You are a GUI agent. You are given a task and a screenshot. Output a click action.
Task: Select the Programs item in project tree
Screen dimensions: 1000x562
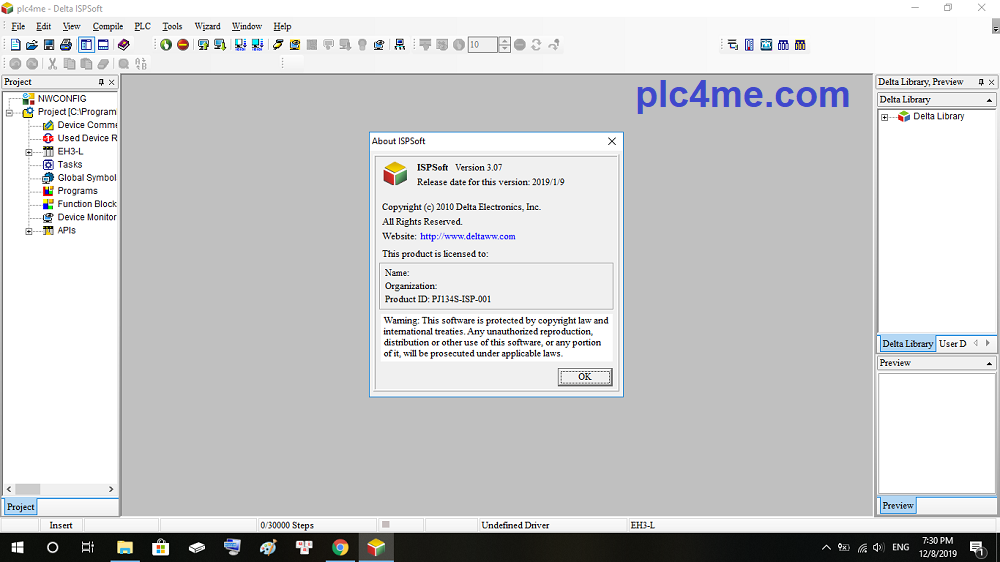(x=77, y=191)
